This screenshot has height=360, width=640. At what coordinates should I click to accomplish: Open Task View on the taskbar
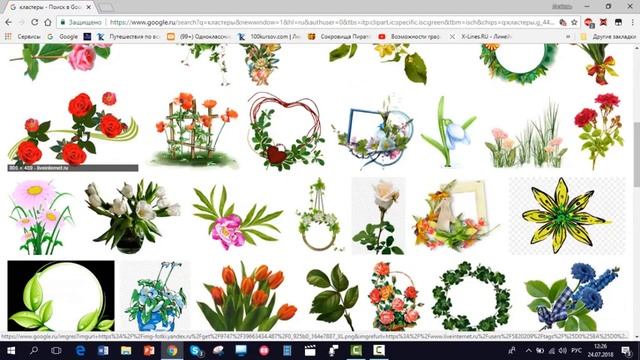tap(56, 351)
